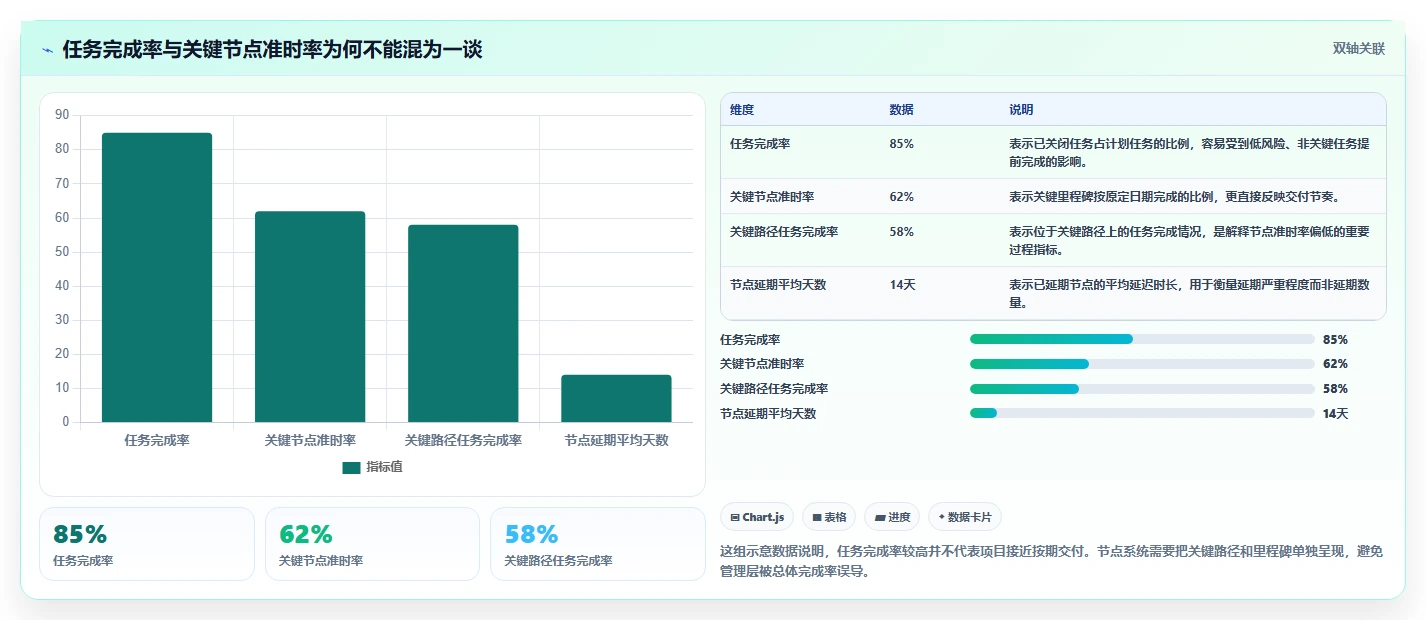Image resolution: width=1426 pixels, height=620 pixels.
Task: Open the 58% 关键路径任务完成率 data card
Action: pyautogui.click(x=598, y=544)
